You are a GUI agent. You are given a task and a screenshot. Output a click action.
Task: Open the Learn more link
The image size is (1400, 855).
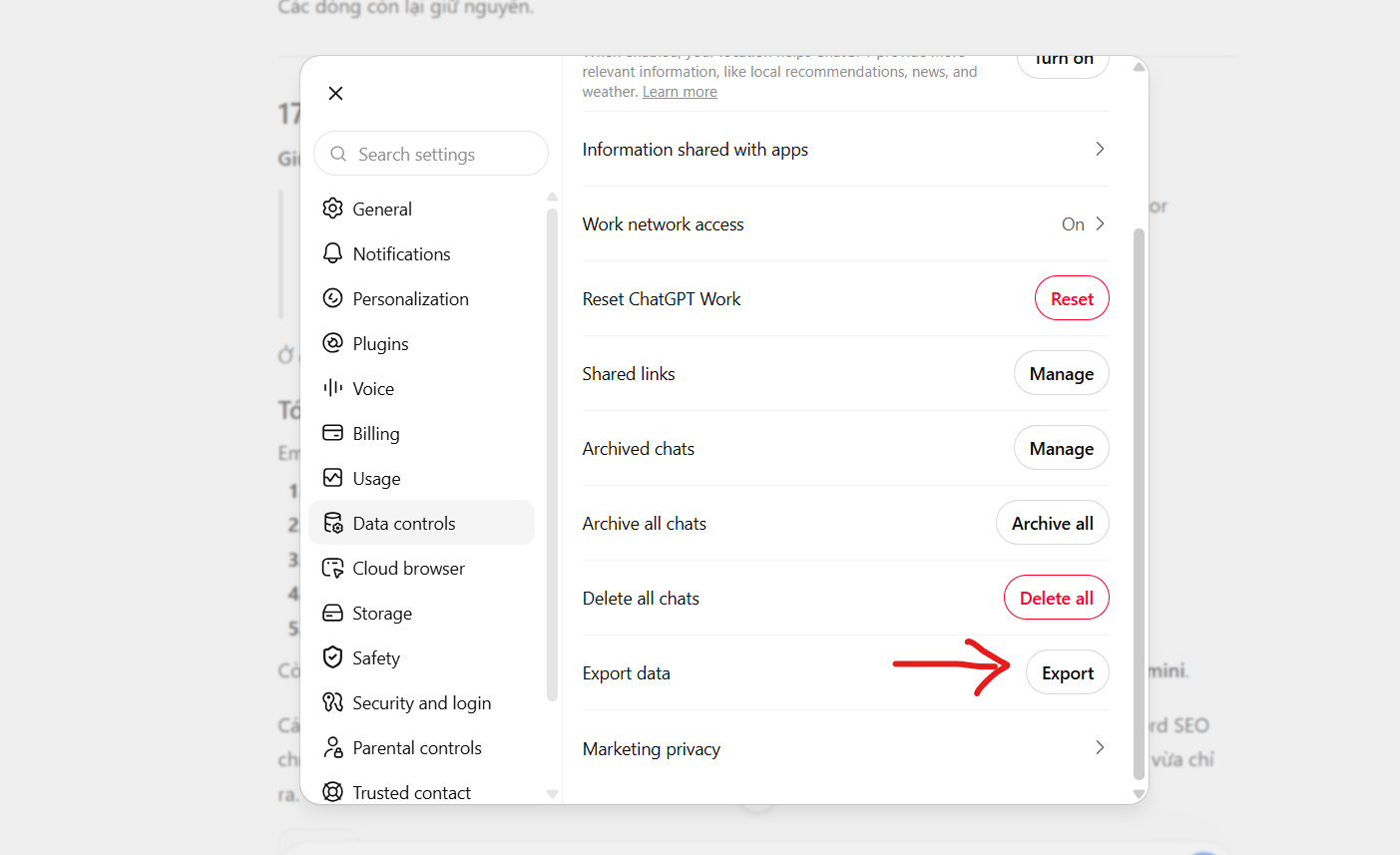[680, 92]
